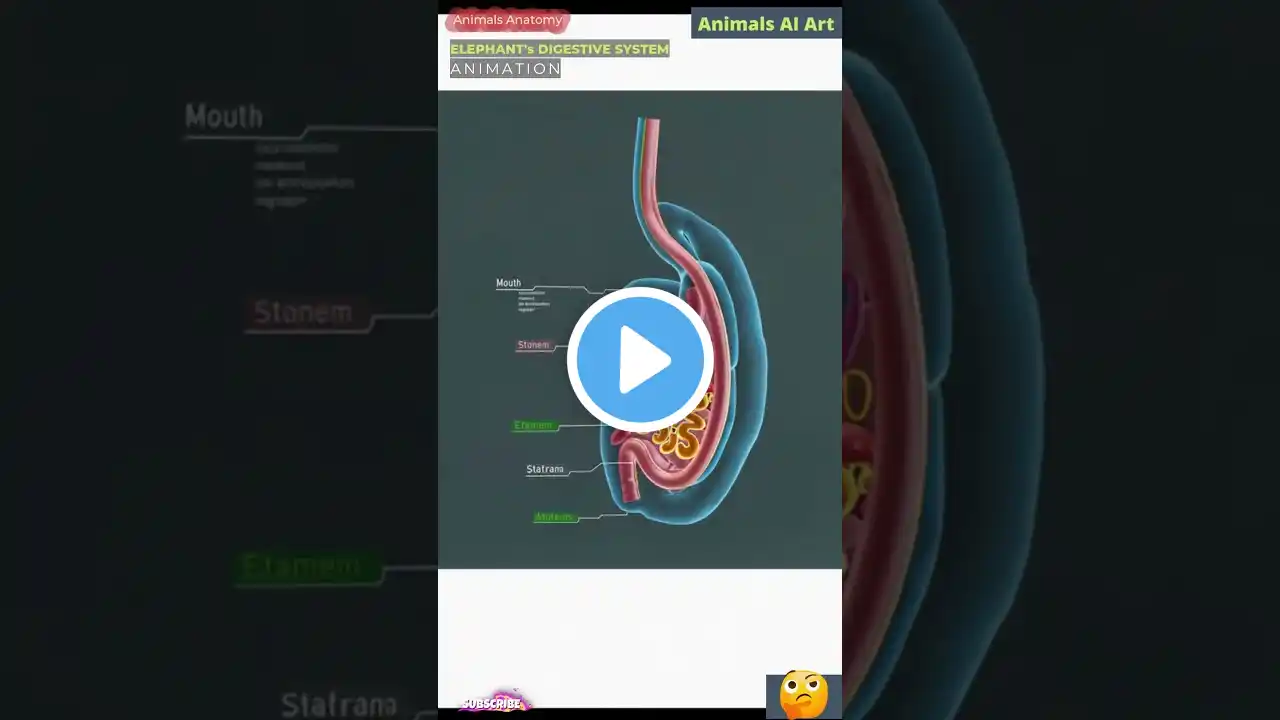Click the ELEPHANT's DIGESTIVE SYSTEM title
Viewport: 1280px width, 720px height.
click(x=559, y=49)
